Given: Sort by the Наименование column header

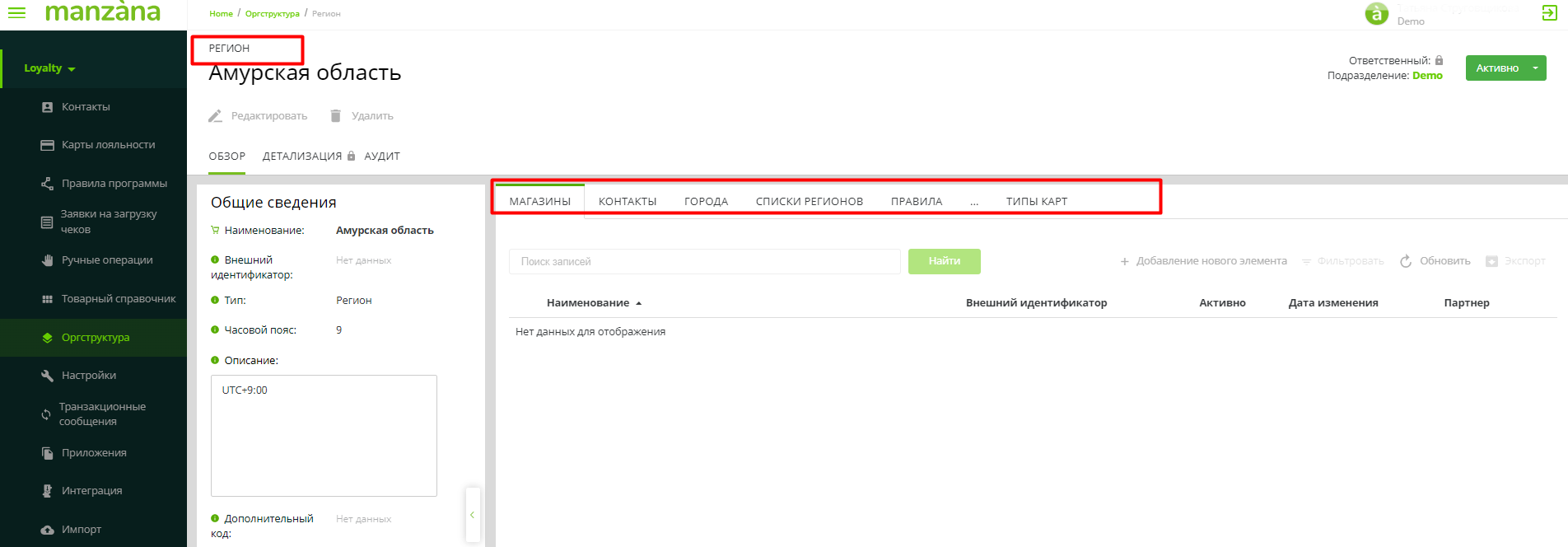Looking at the screenshot, I should (x=588, y=303).
